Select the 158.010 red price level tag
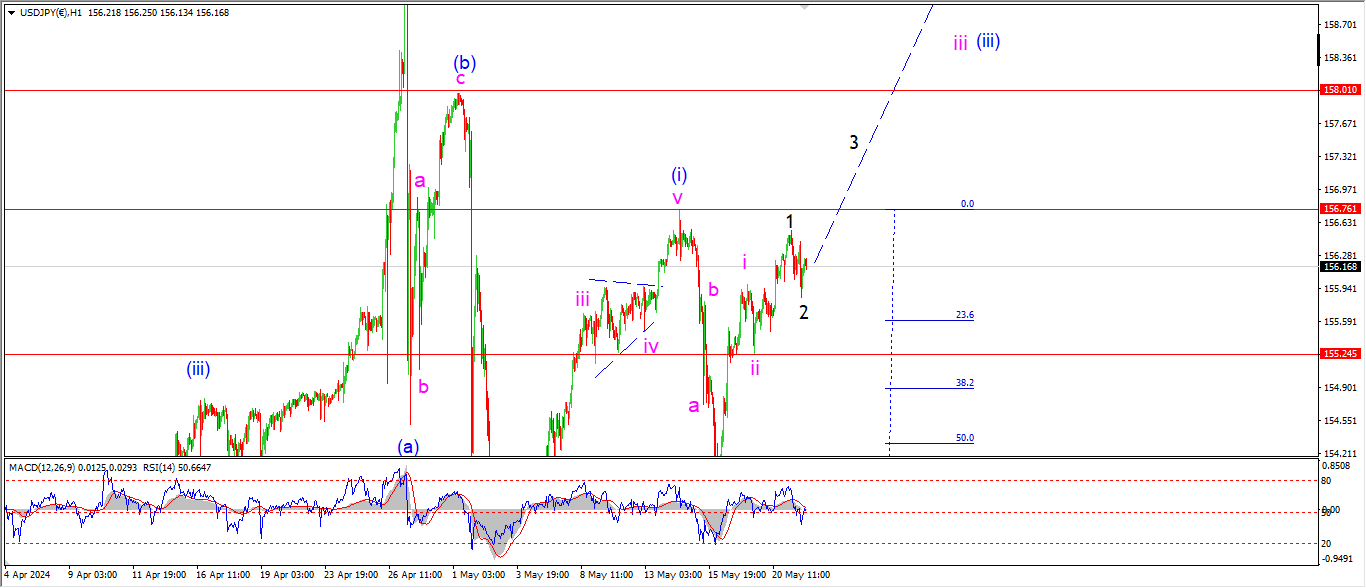The width and height of the screenshot is (1366, 588). click(x=1339, y=90)
